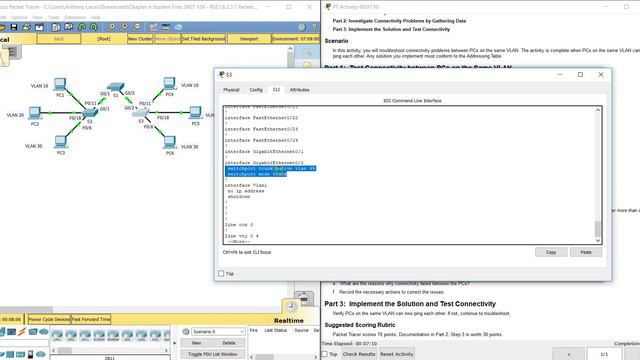Screen dimensions: 640x360
Task: Open the Options menu
Action: point(19,18)
